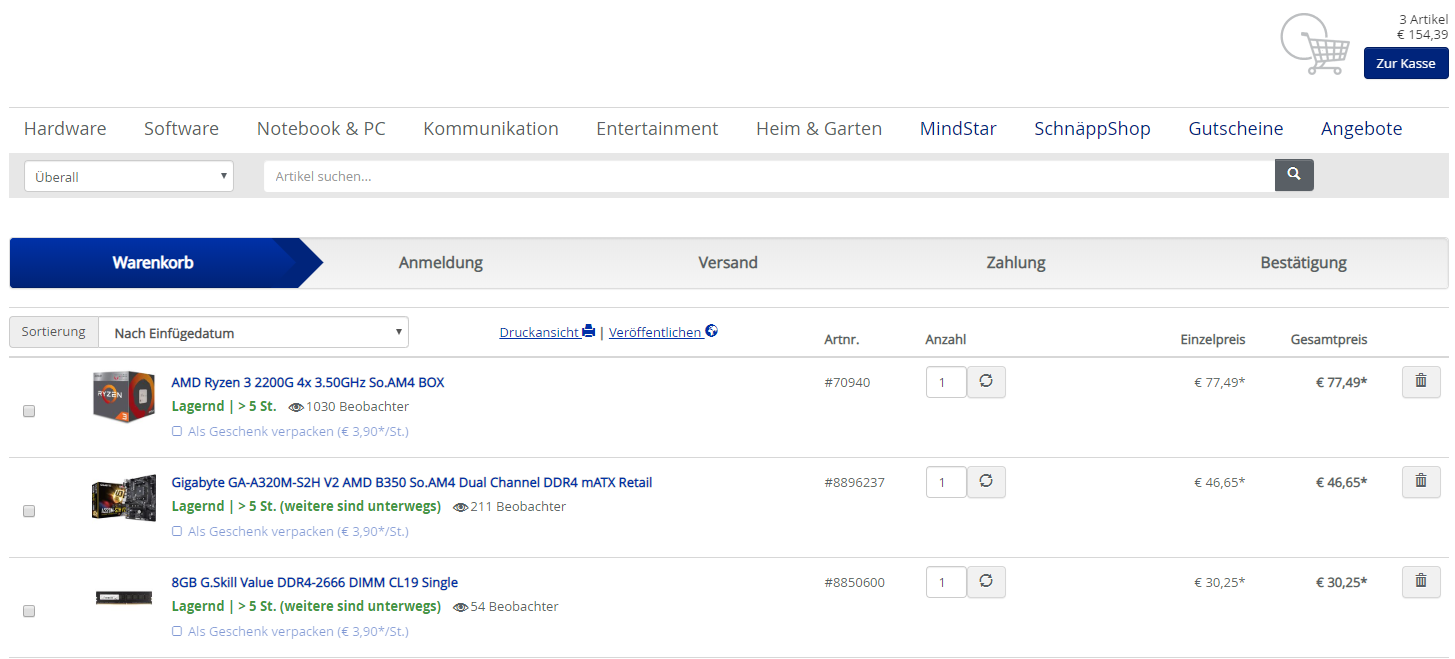This screenshot has height=659, width=1455.
Task: Expand the Nach Einfügedatum sorting dropdown
Action: coord(253,333)
